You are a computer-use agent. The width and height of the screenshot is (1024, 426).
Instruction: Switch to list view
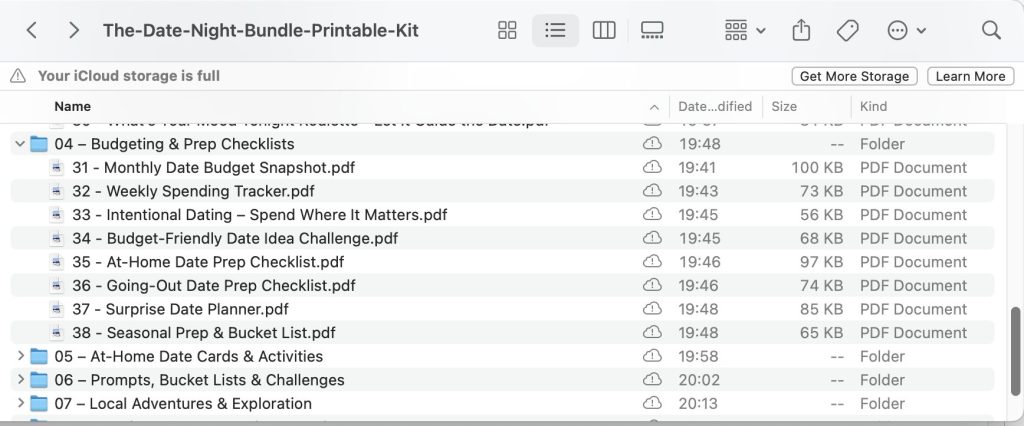coord(555,30)
